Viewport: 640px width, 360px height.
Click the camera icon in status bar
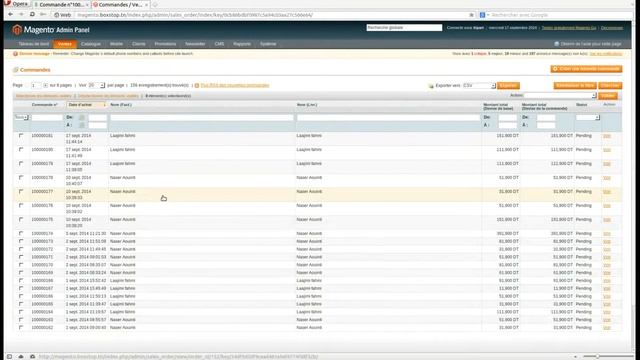(33, 356)
